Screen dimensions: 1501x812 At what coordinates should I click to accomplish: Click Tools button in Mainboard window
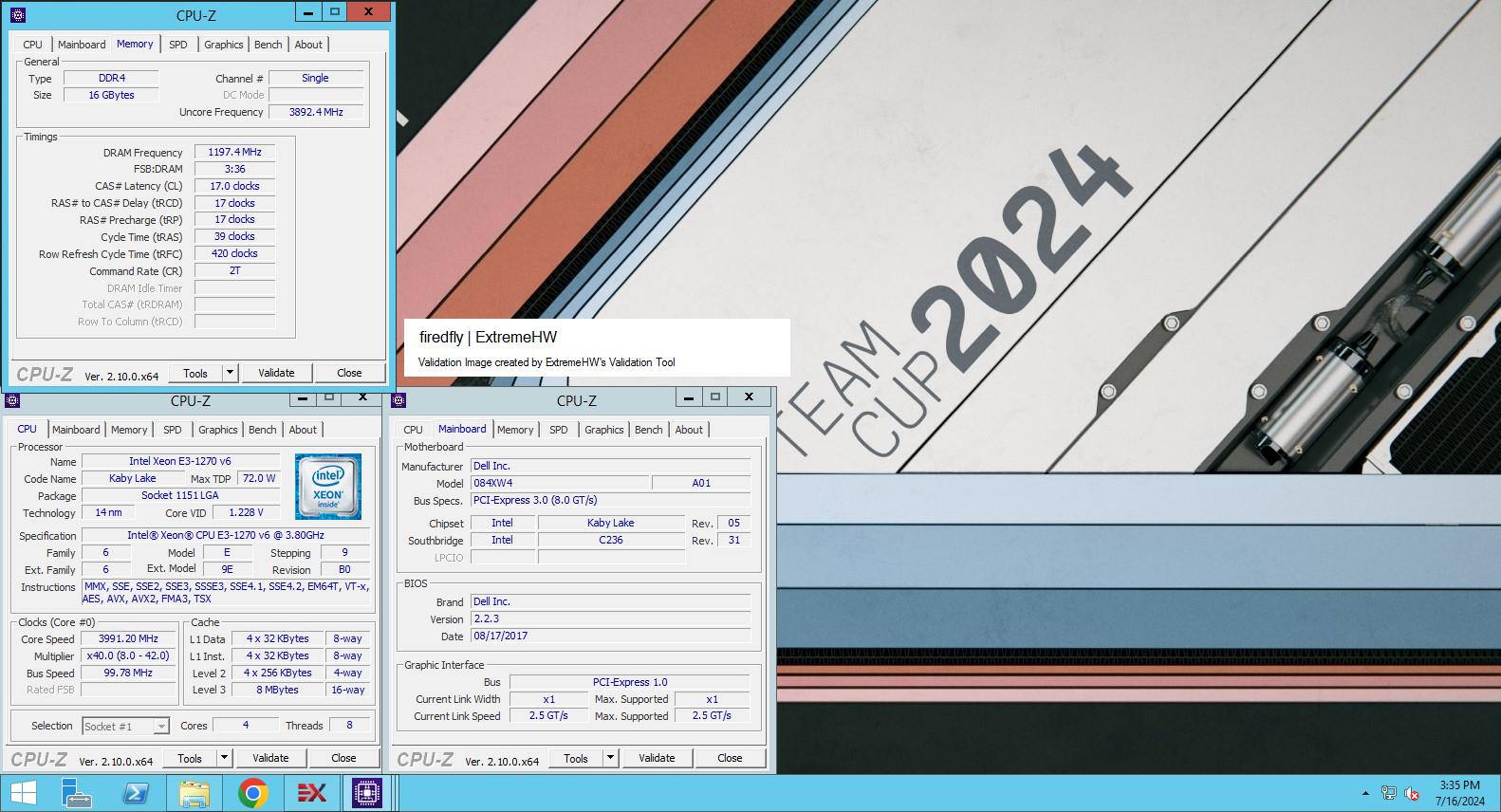pyautogui.click(x=576, y=758)
